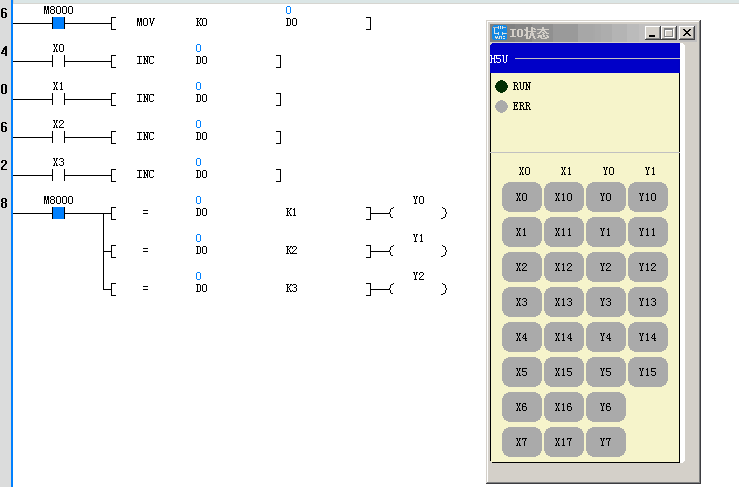Toggle input X0 in IO panel

[521, 197]
